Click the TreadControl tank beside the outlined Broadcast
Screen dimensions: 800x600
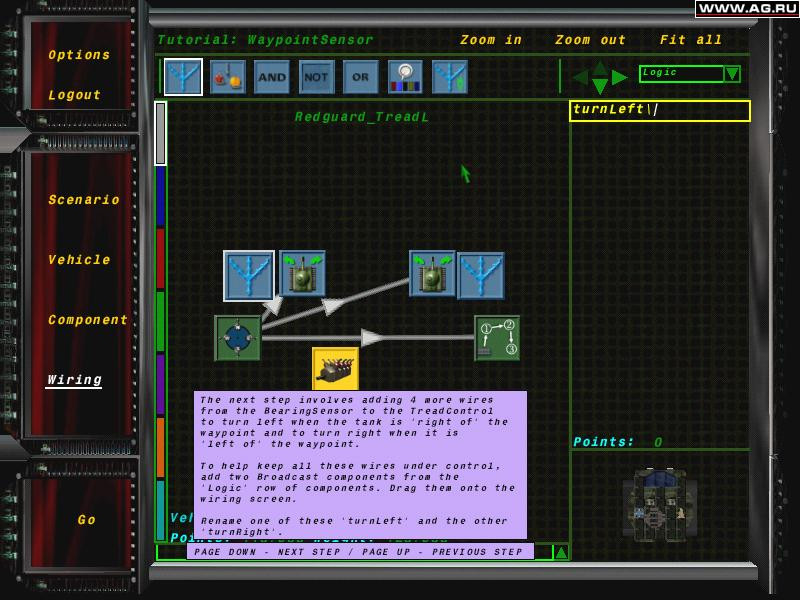coord(303,274)
